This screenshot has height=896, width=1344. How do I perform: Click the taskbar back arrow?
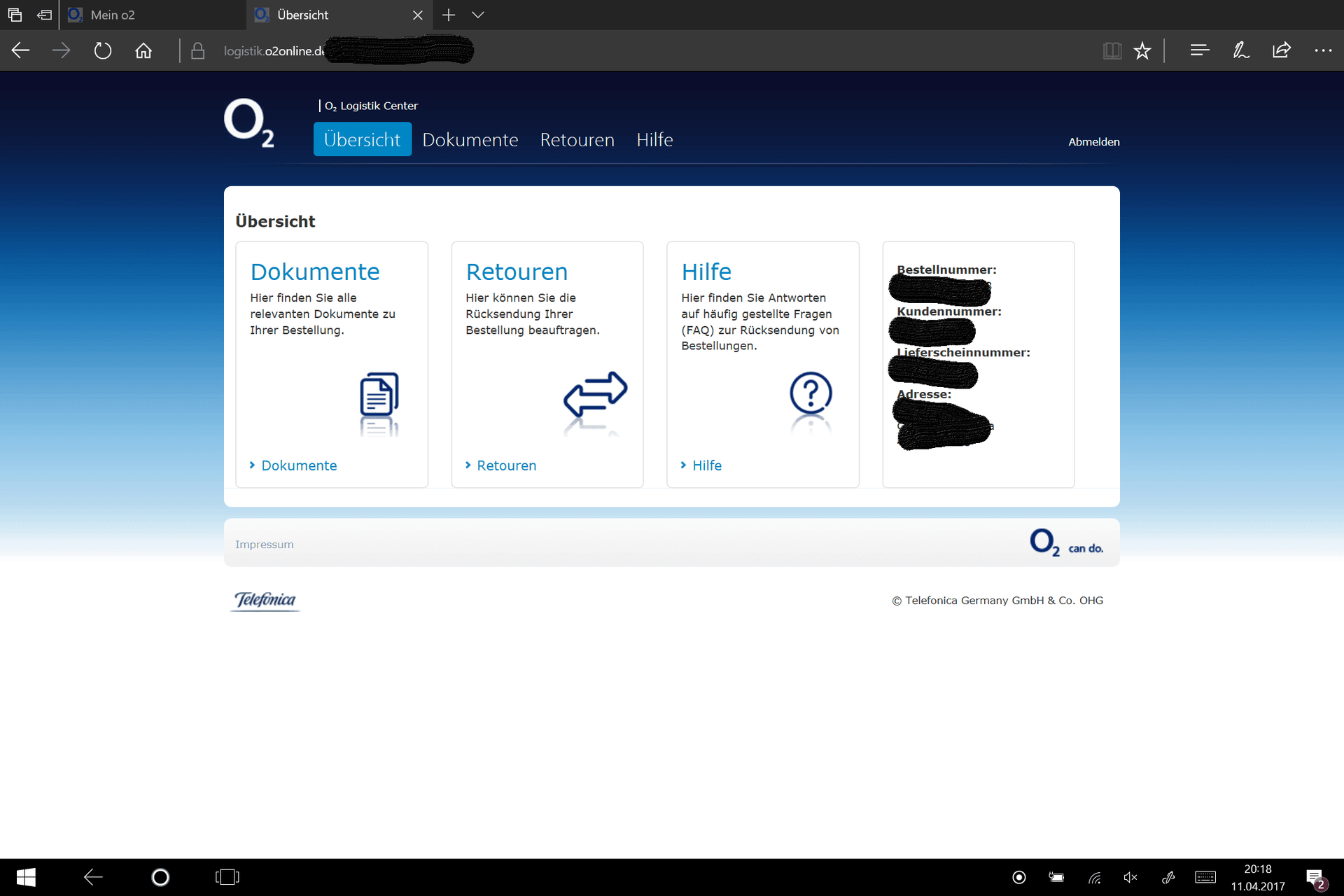(x=93, y=877)
